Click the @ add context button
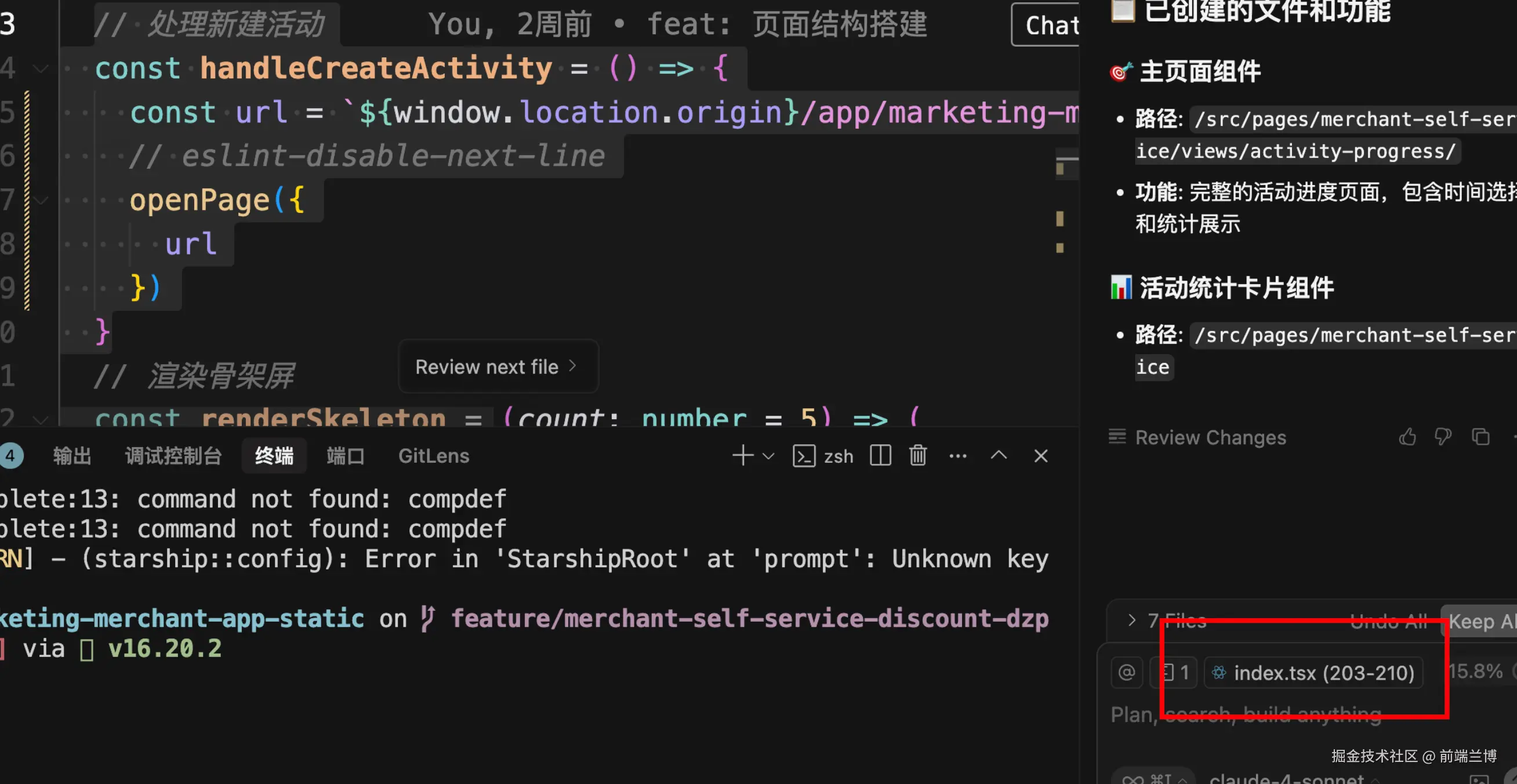The width and height of the screenshot is (1517, 784). coord(1126,672)
